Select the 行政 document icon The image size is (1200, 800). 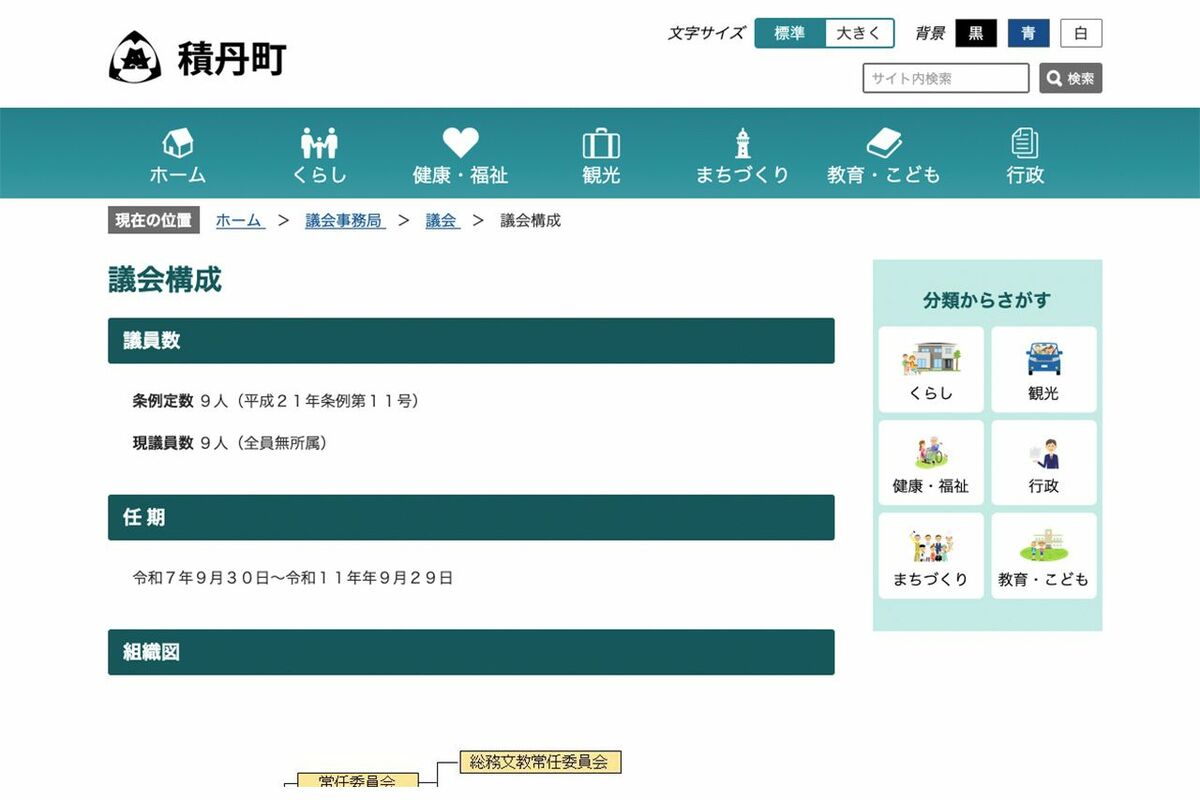coord(1025,144)
